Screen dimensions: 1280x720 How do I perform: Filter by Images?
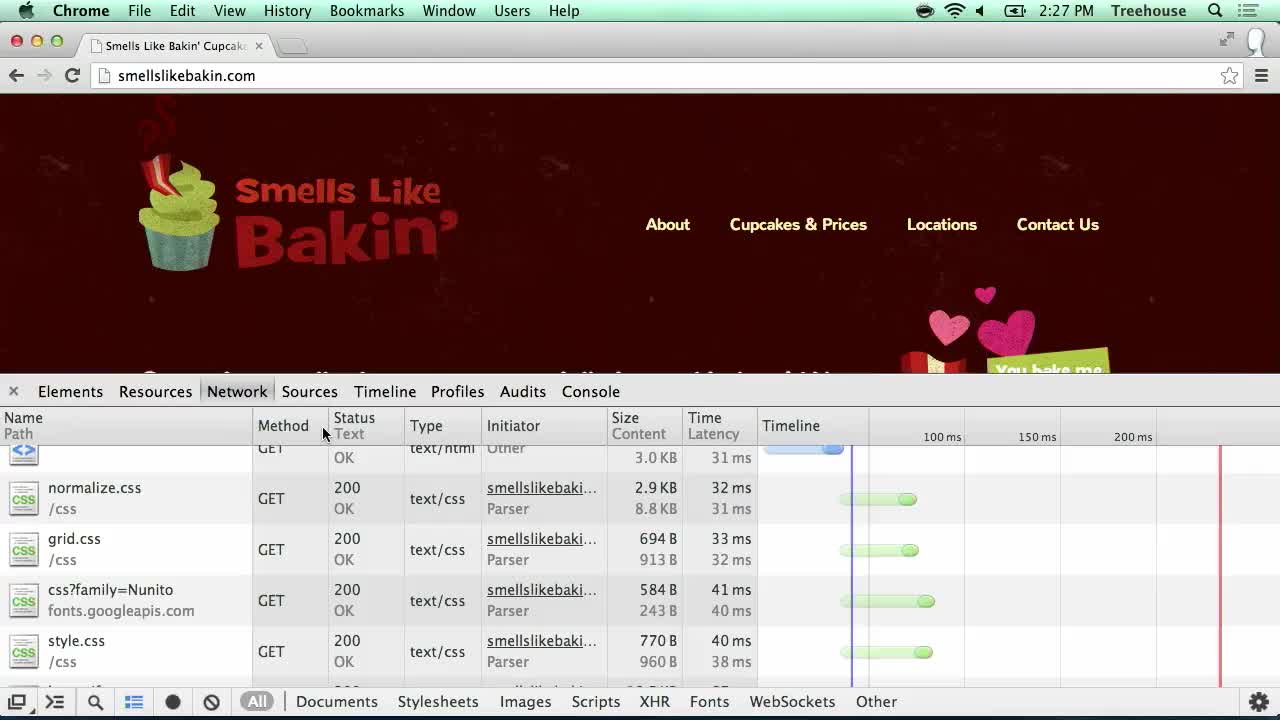(x=525, y=702)
